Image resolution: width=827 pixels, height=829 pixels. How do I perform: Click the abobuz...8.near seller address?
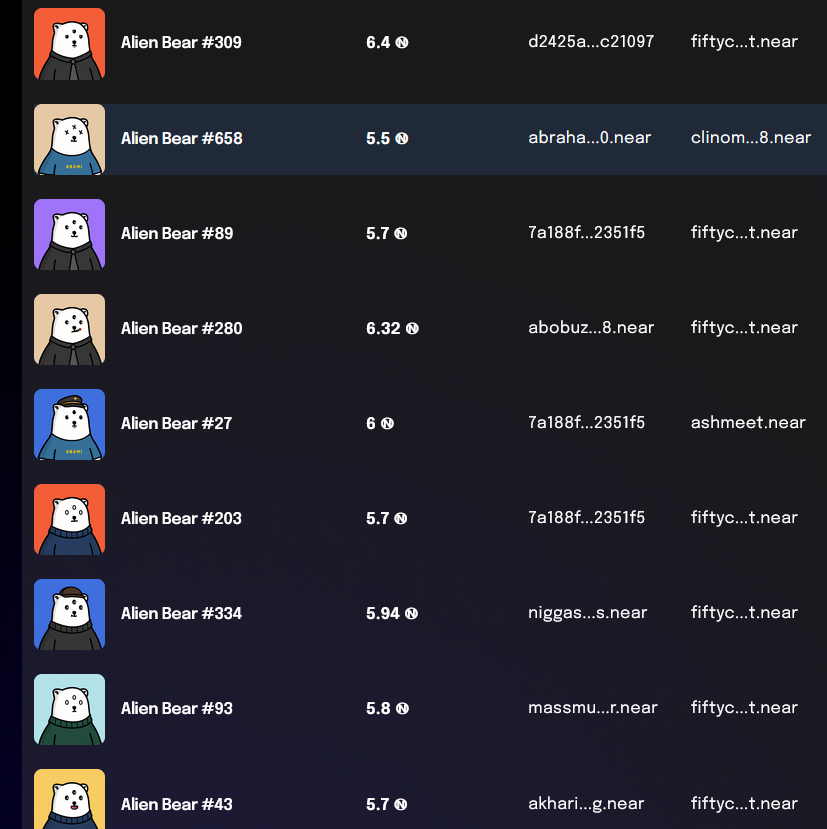(x=591, y=327)
